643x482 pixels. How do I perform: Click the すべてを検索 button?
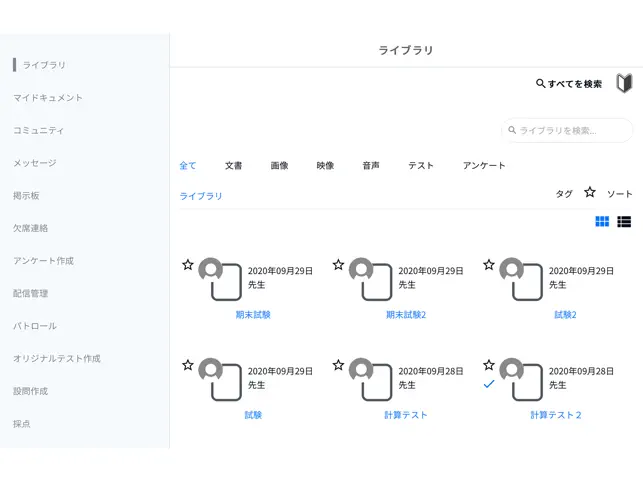coord(569,84)
